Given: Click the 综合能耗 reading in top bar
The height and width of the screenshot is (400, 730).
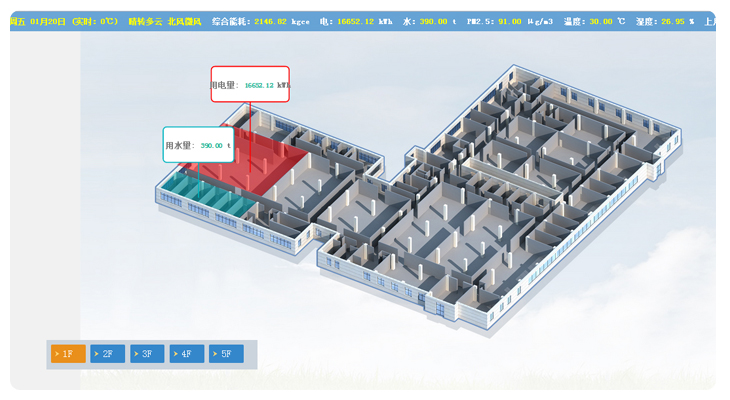Looking at the screenshot, I should click(x=261, y=20).
